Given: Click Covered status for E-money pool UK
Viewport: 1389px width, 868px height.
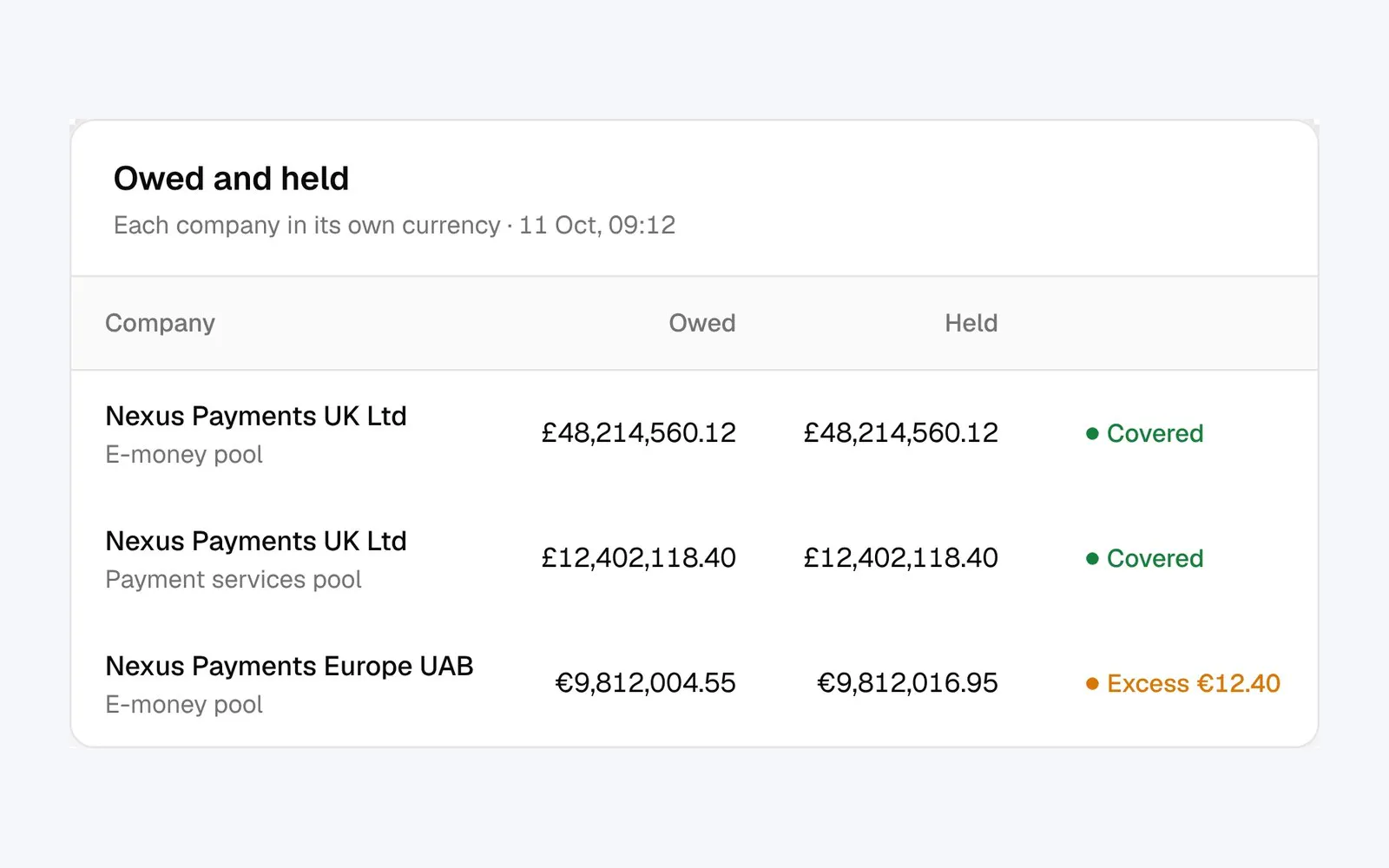Looking at the screenshot, I should [1155, 433].
